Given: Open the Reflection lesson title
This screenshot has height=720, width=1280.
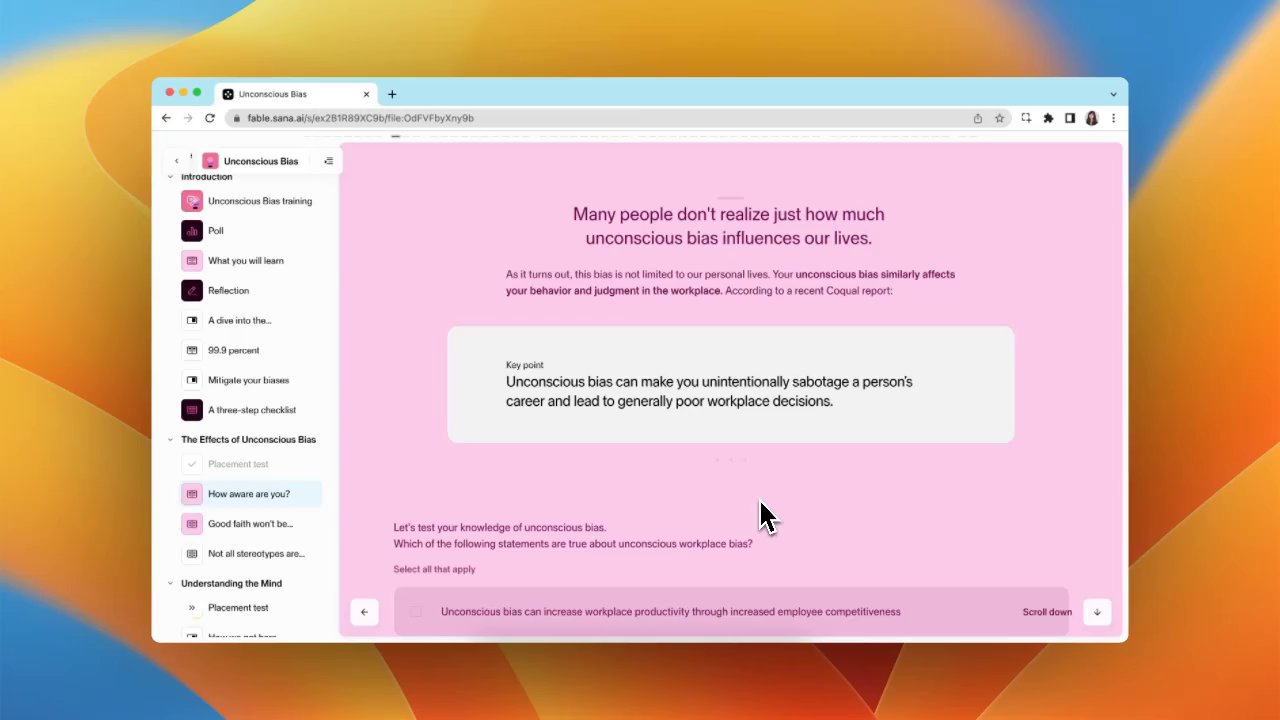Looking at the screenshot, I should pos(228,291).
